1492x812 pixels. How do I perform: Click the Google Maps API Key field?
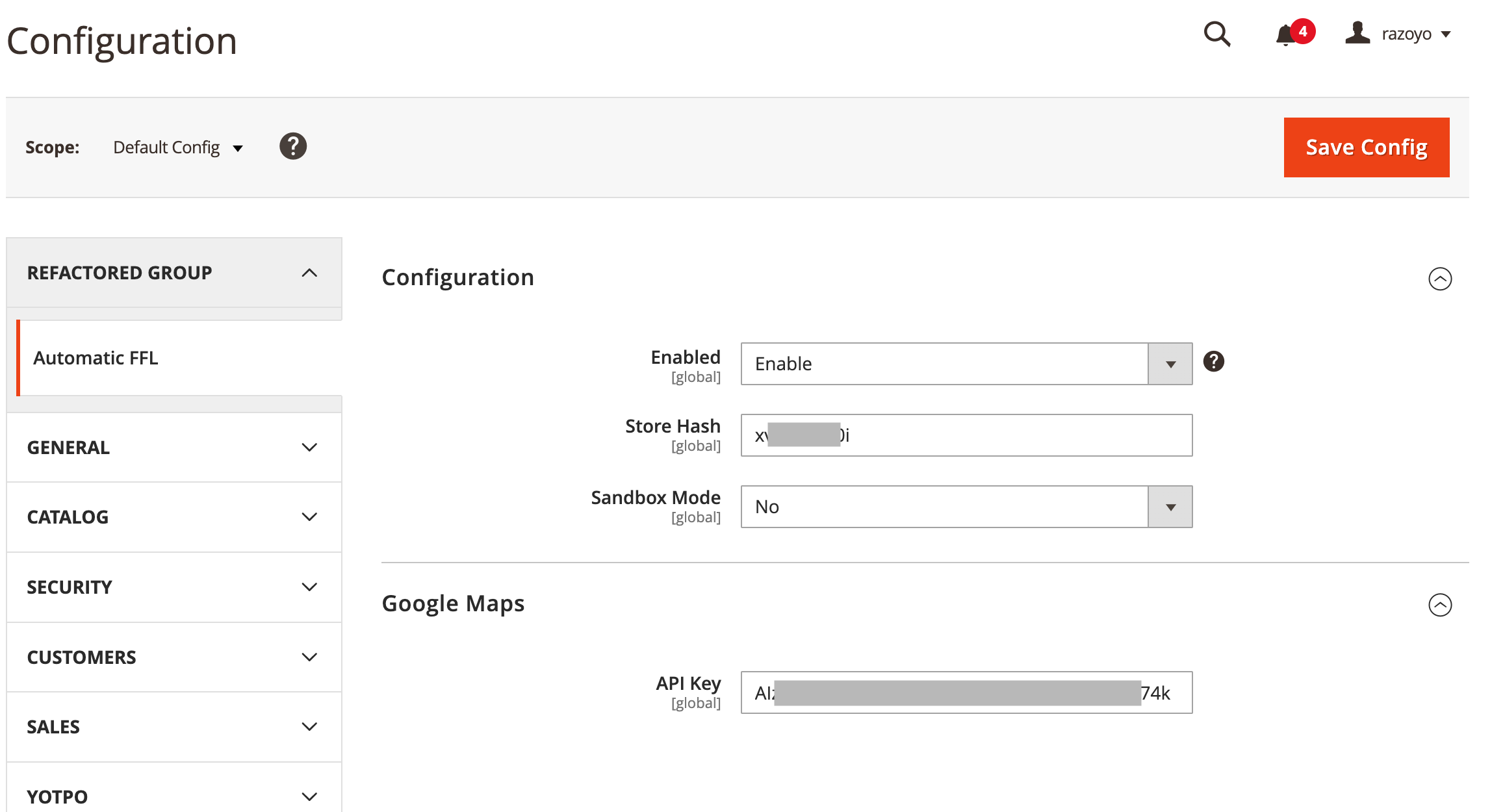966,692
